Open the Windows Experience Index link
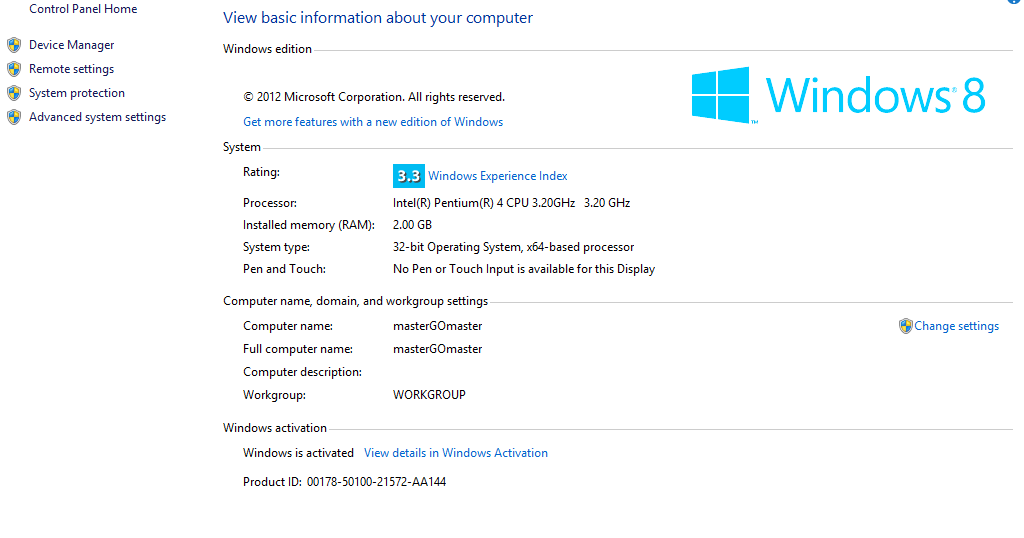This screenshot has width=1024, height=538. click(x=498, y=176)
